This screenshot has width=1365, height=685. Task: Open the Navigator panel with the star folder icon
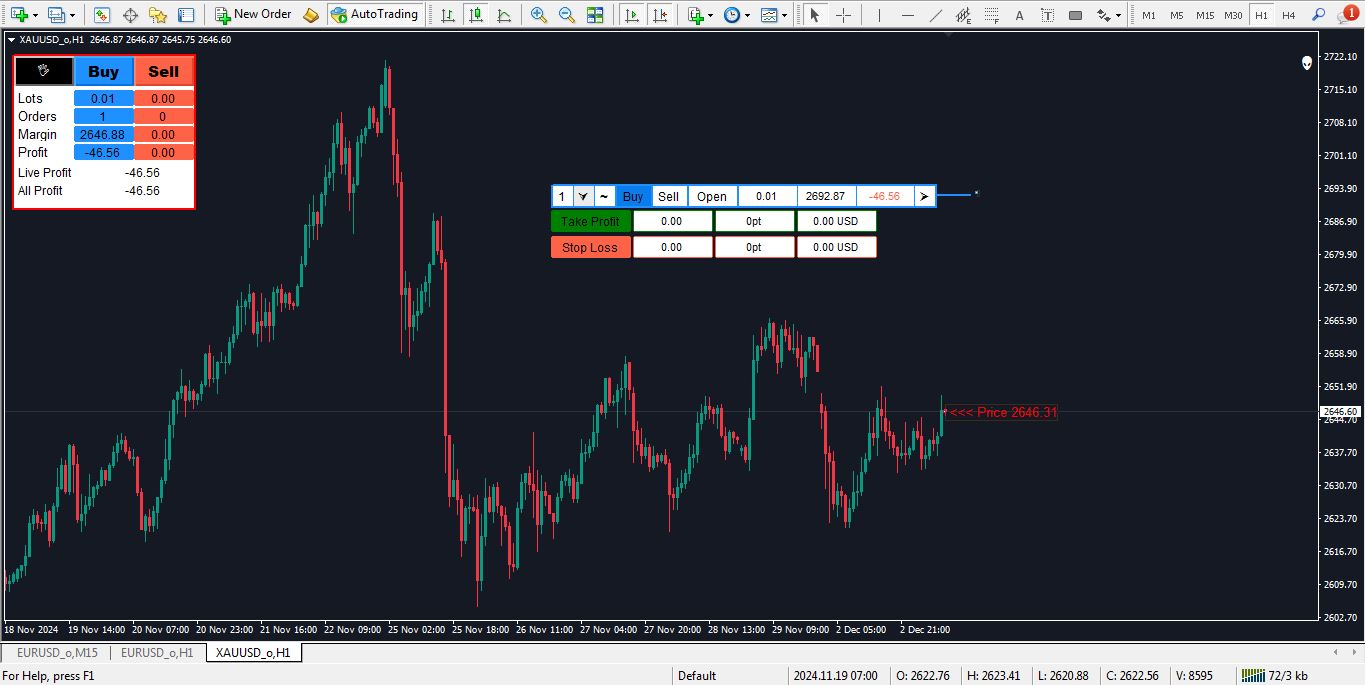point(158,15)
